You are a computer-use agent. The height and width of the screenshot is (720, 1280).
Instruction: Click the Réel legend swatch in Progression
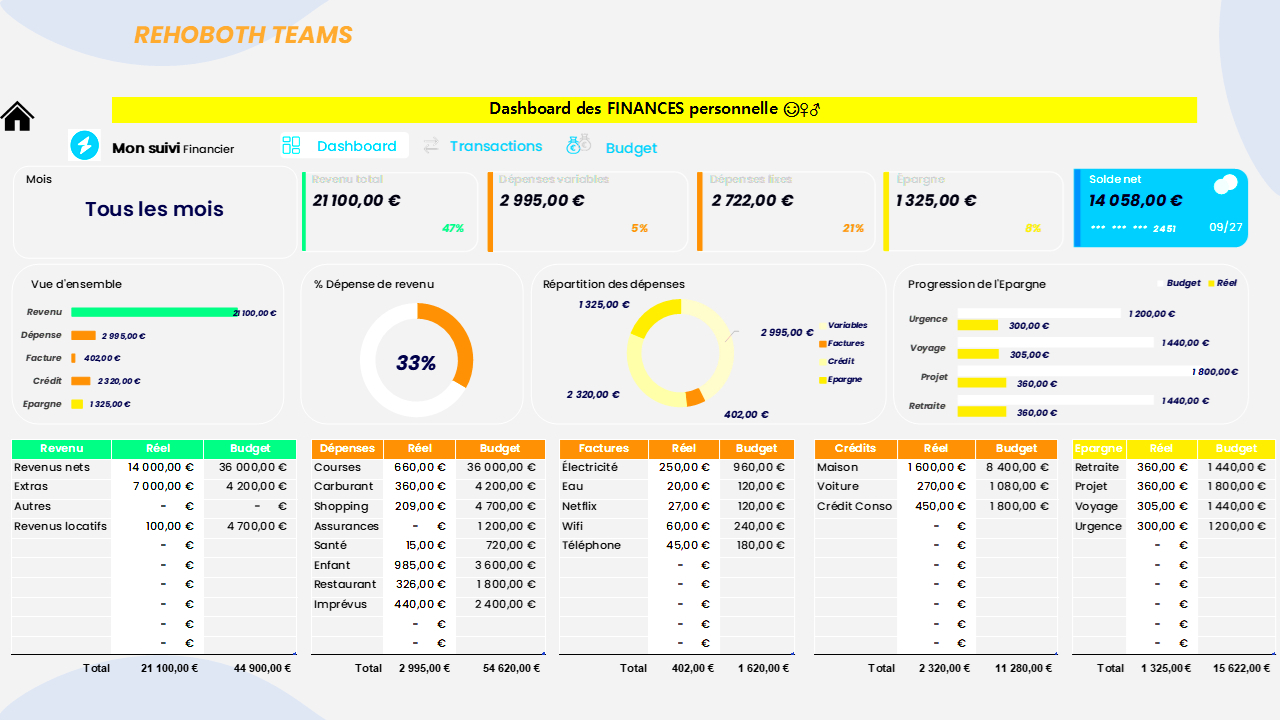[1211, 284]
